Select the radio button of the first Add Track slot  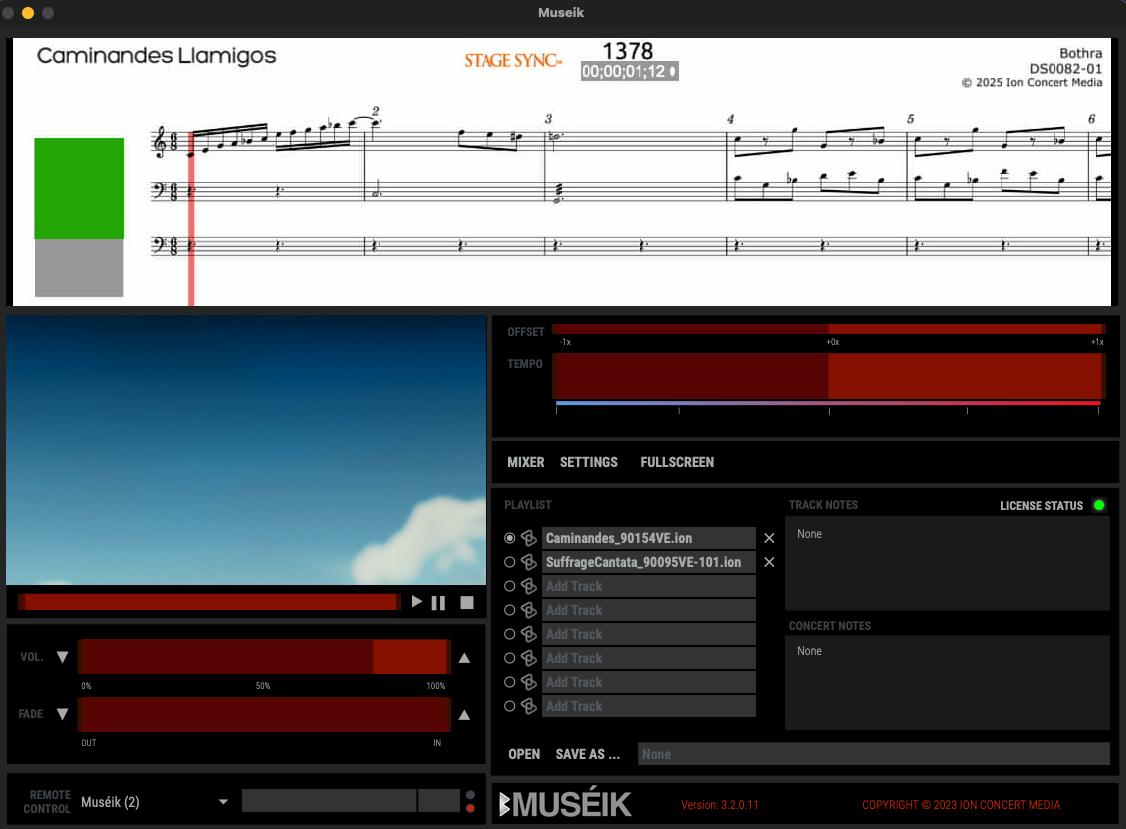(x=510, y=586)
